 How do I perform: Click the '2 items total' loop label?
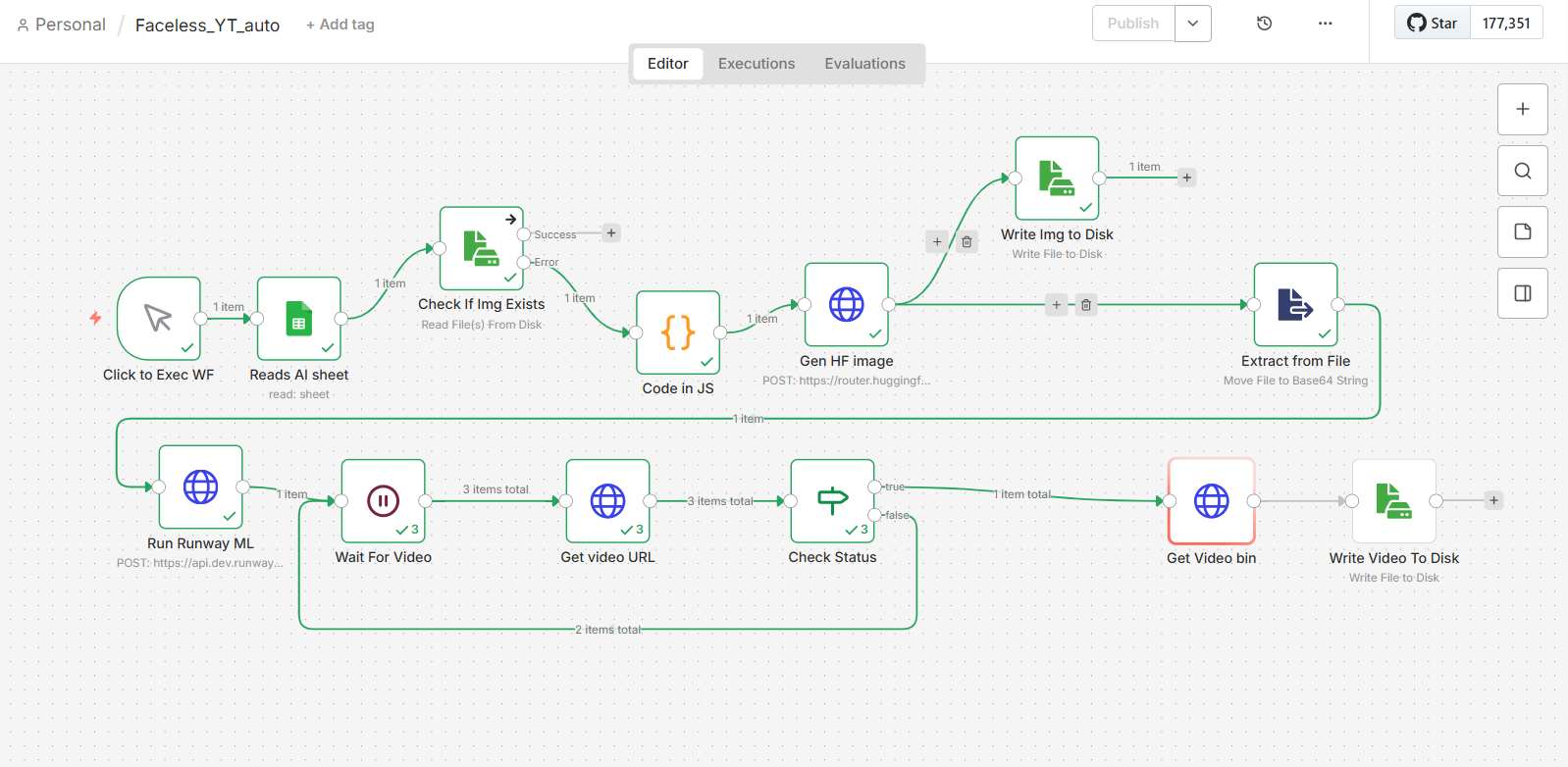pos(608,630)
